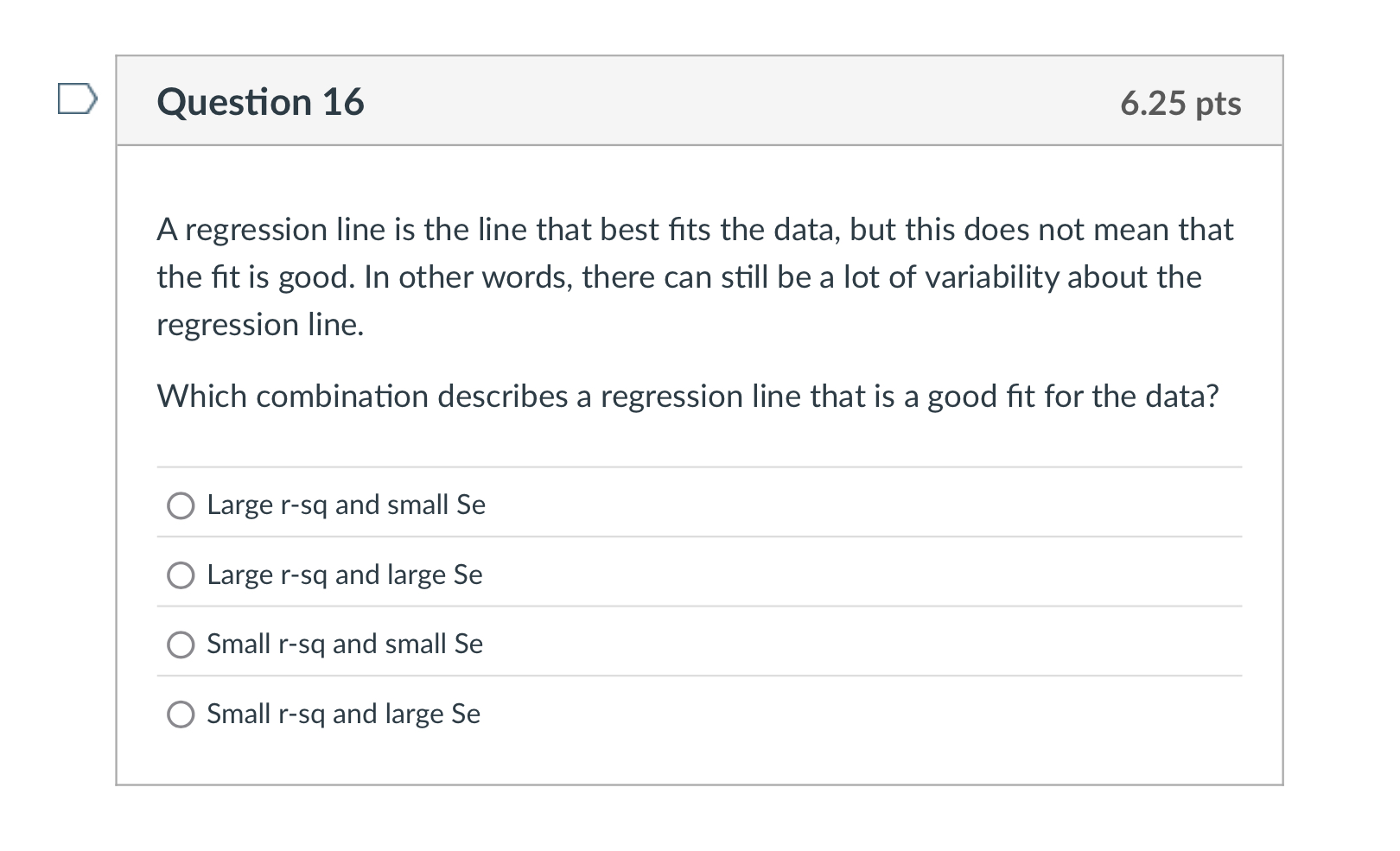Click the 'Large r-sq and large Se' answer text

point(343,575)
